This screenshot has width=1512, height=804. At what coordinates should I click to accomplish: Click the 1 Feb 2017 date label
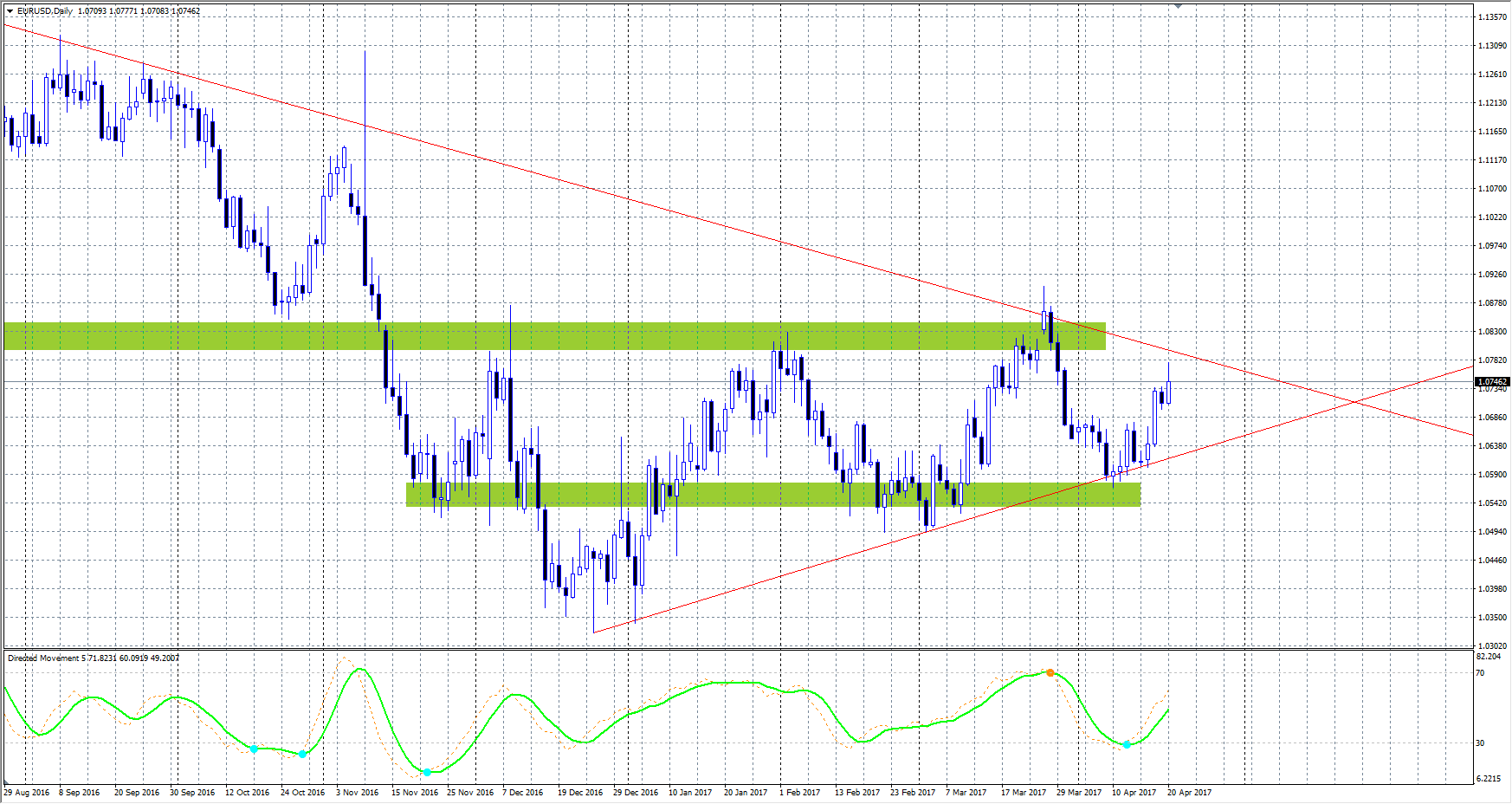pos(799,793)
